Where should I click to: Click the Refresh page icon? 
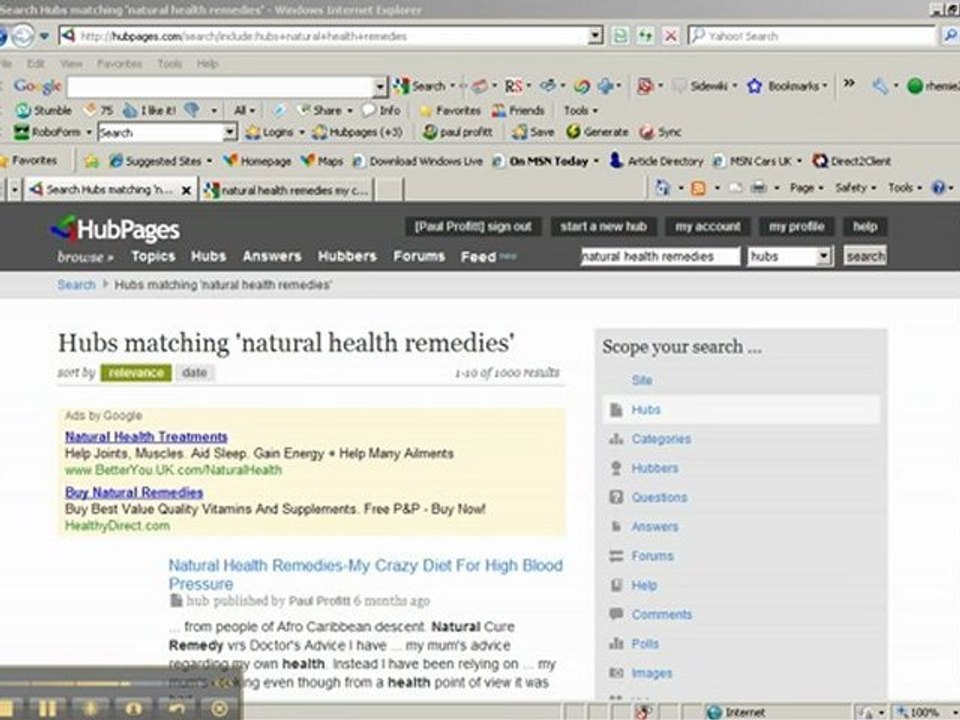click(x=646, y=36)
